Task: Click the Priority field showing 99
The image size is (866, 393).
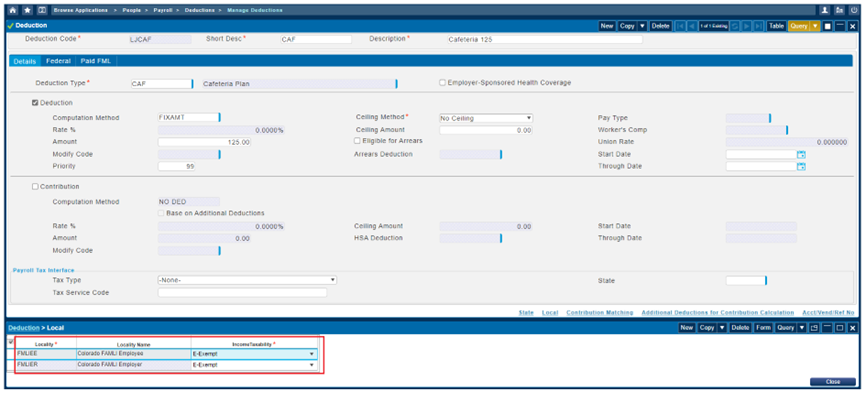Action: tap(177, 166)
